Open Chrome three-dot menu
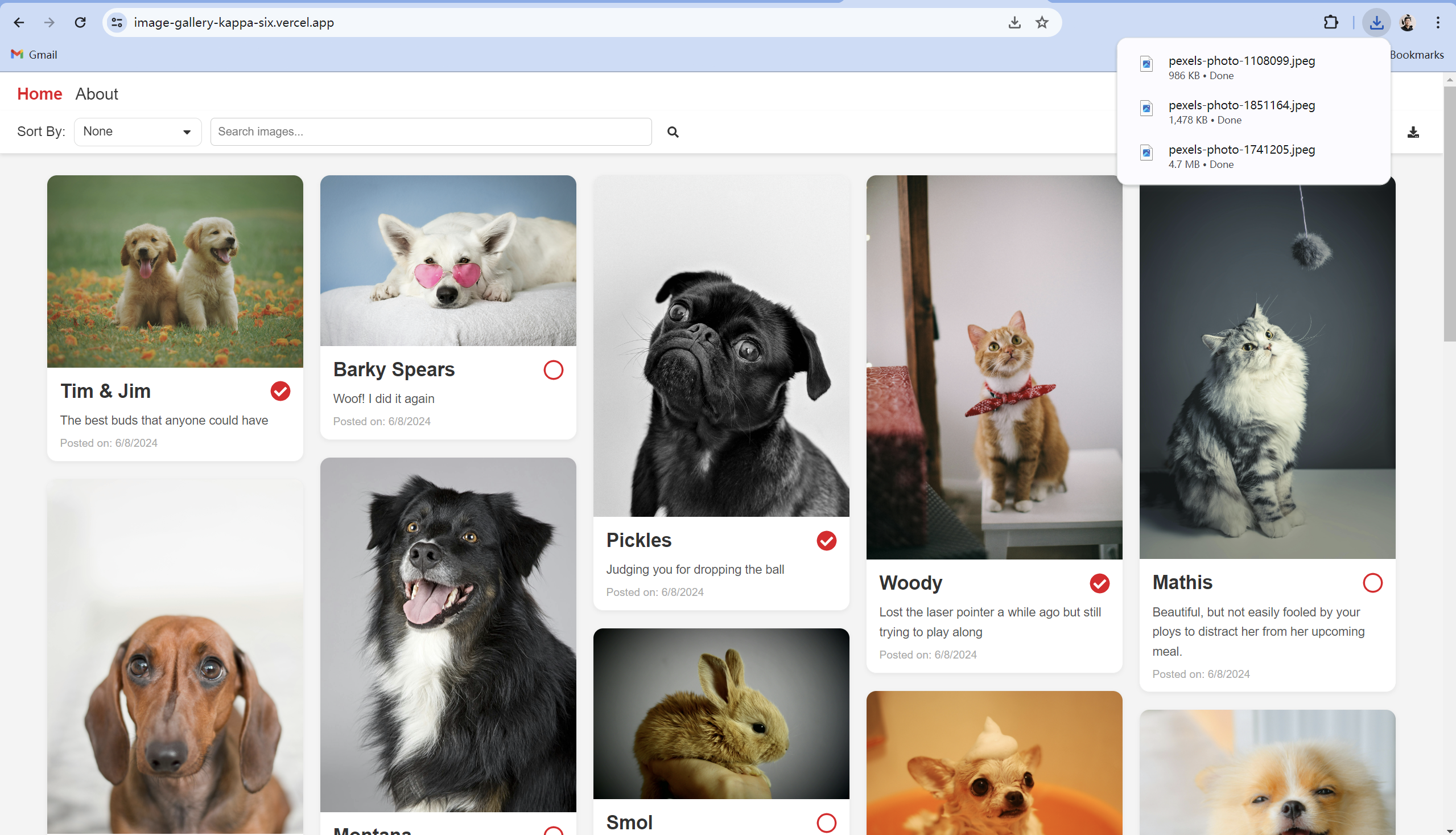 1438,22
